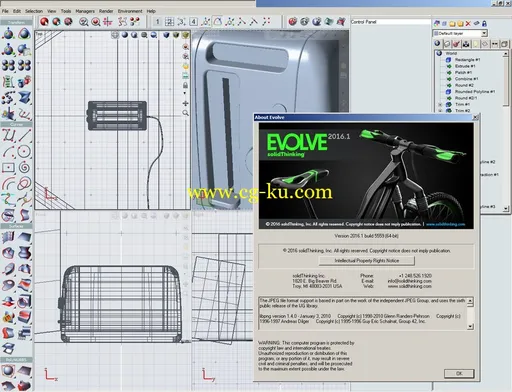Select Rectangle #1 in World browser
512x392 pixels.
pos(467,60)
